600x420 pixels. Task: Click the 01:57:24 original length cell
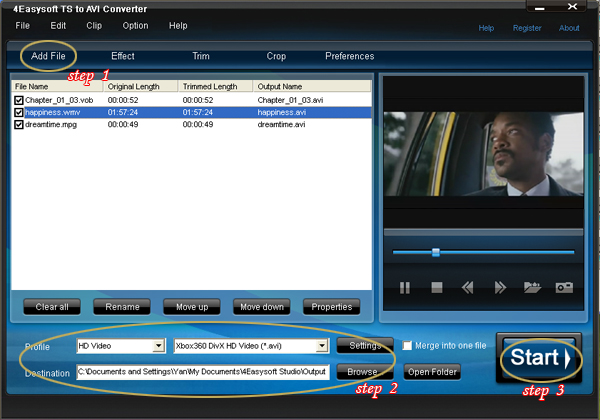pos(122,112)
